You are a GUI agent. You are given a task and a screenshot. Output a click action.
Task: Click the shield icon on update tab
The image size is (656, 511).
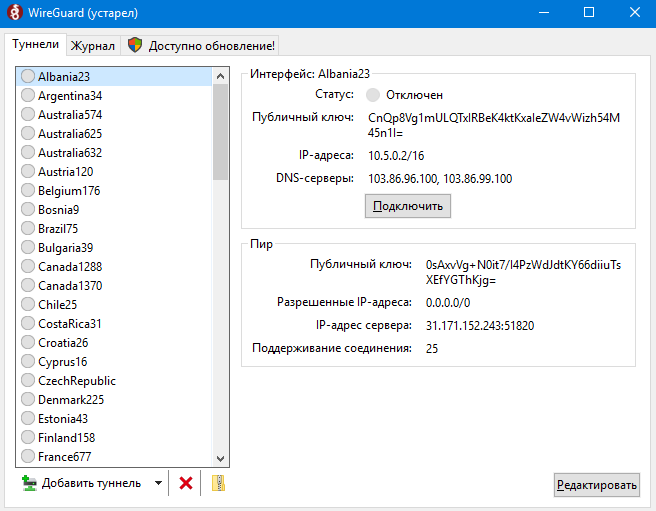[135, 45]
